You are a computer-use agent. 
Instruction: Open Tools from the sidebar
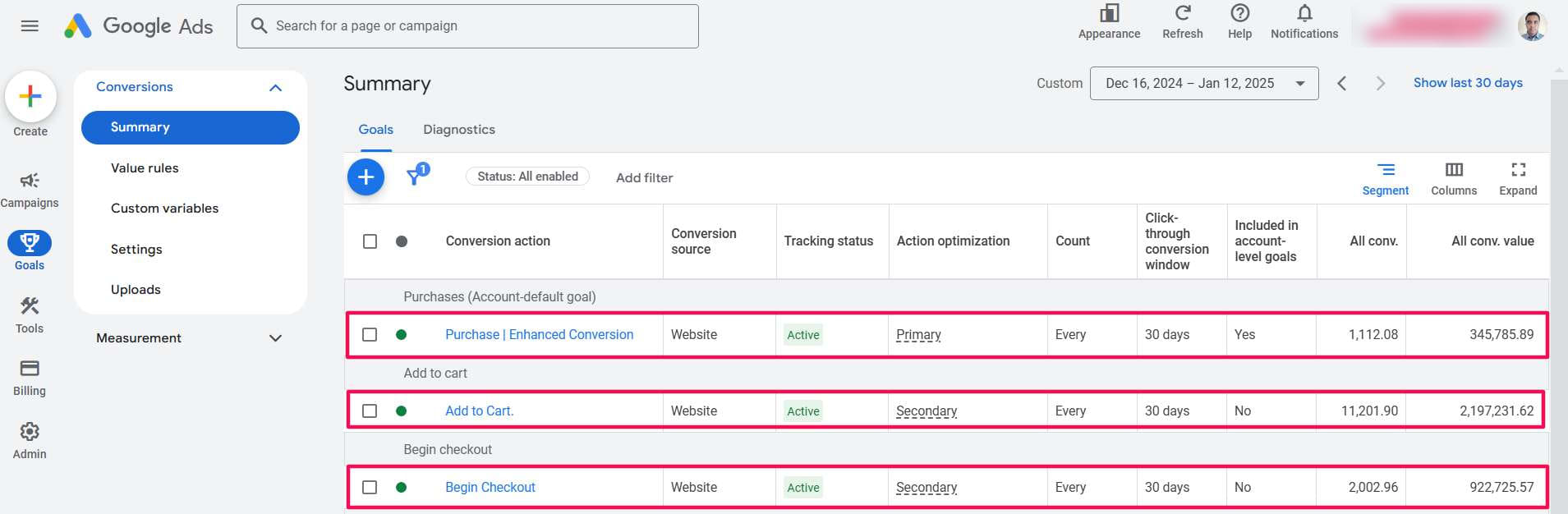click(30, 315)
